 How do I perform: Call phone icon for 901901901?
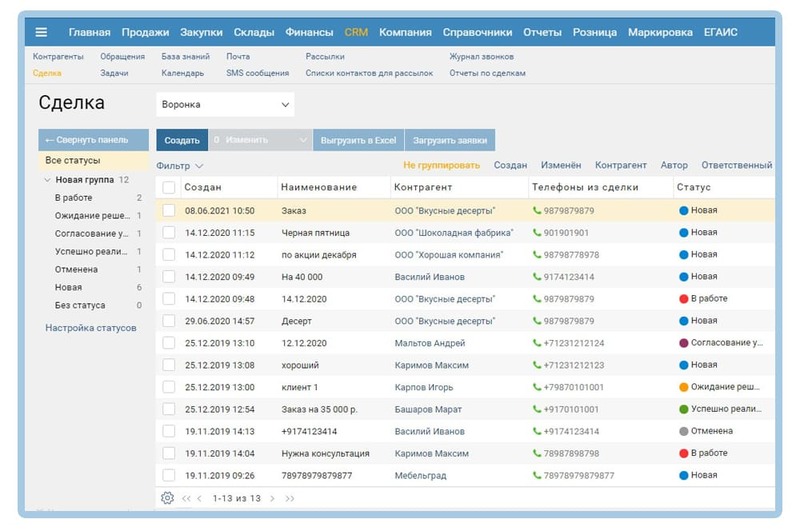coord(537,233)
